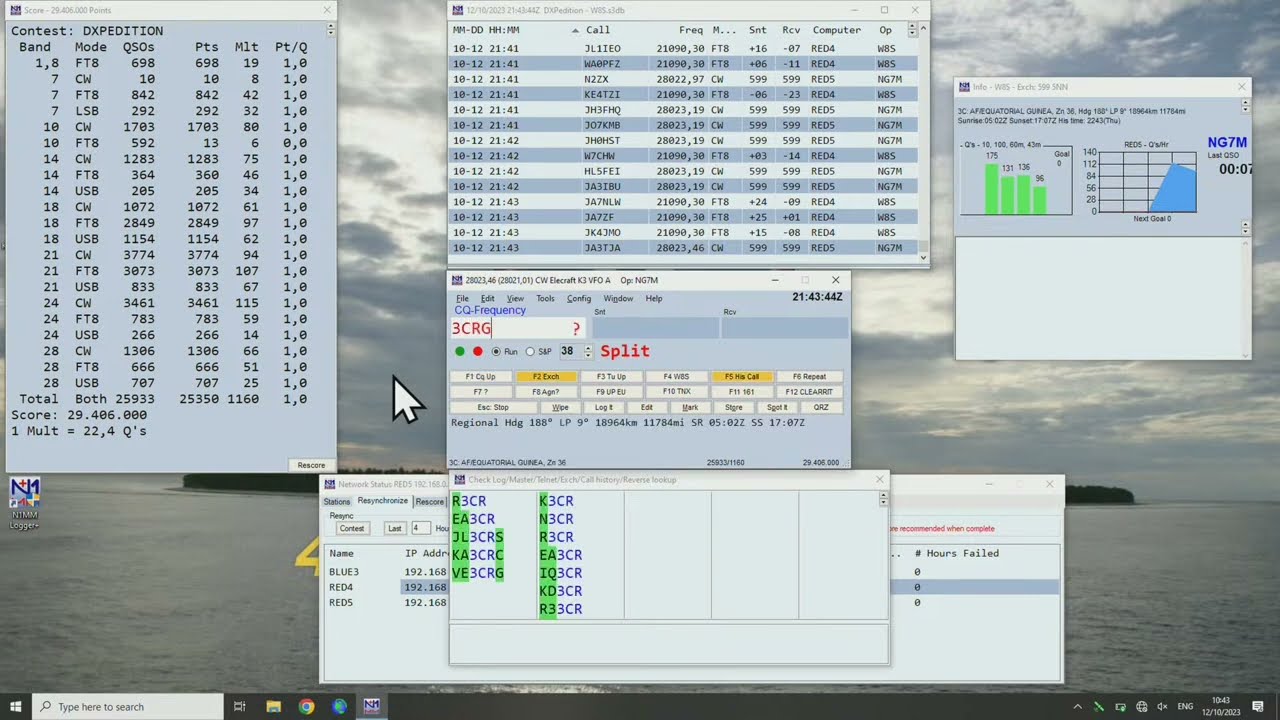Select VE3CRG in Check window
Image resolution: width=1280 pixels, height=720 pixels.
click(x=478, y=573)
